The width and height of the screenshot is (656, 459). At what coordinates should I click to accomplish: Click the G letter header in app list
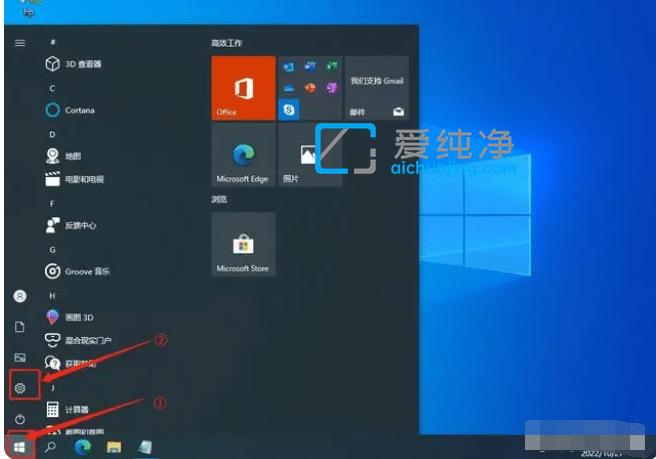coord(52,250)
